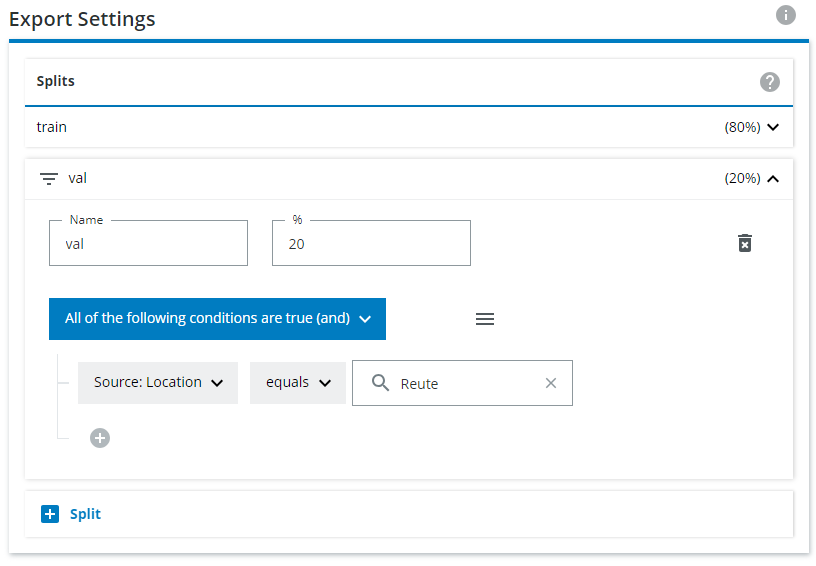The height and width of the screenshot is (566, 816).
Task: Select the train split label
Action: (52, 127)
